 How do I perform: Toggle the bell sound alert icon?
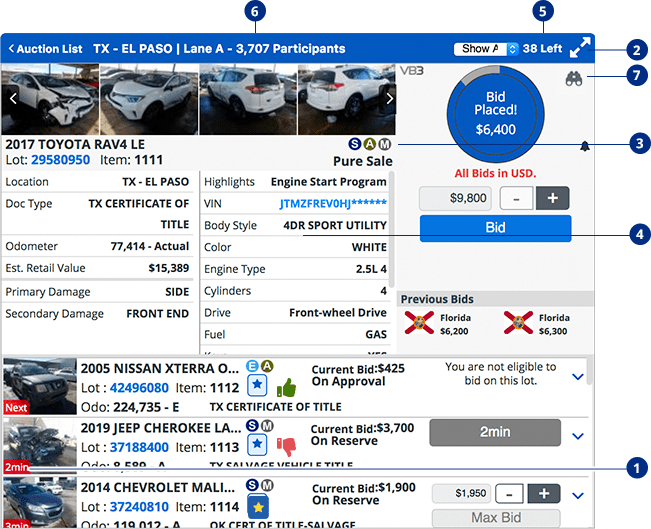click(585, 146)
